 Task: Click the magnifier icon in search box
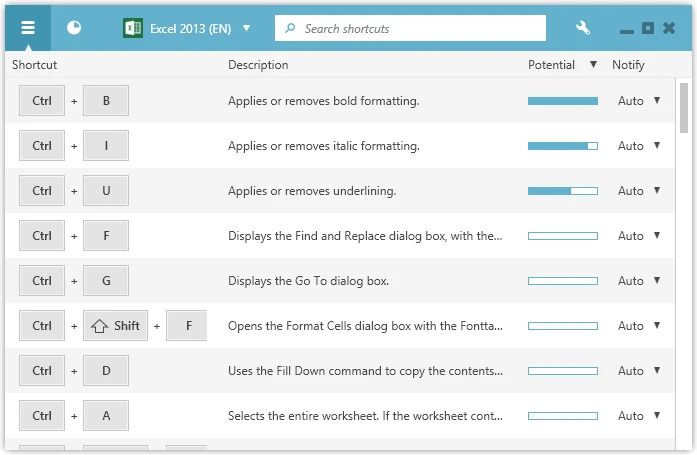click(291, 28)
